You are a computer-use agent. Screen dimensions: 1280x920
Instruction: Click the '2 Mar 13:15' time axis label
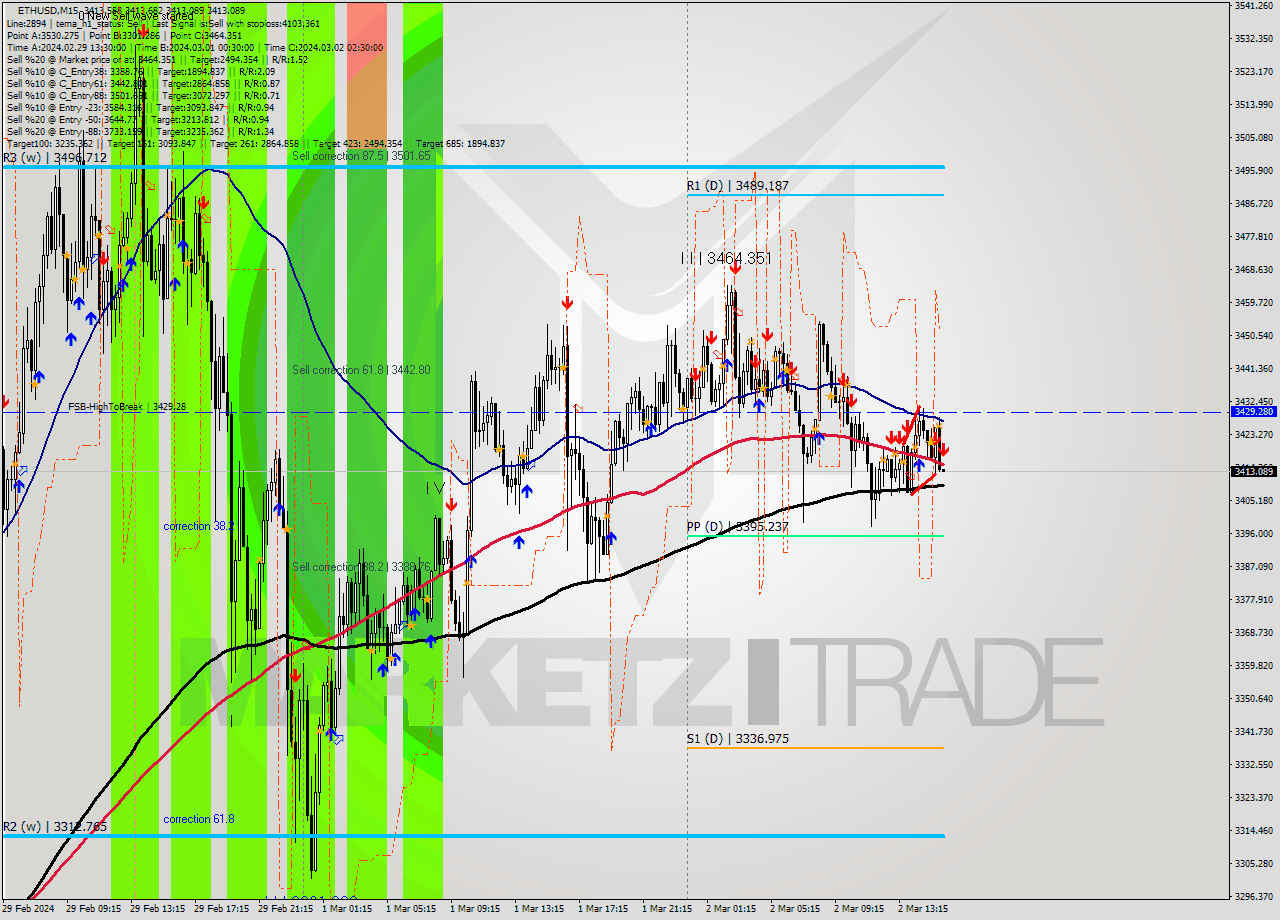[x=923, y=909]
